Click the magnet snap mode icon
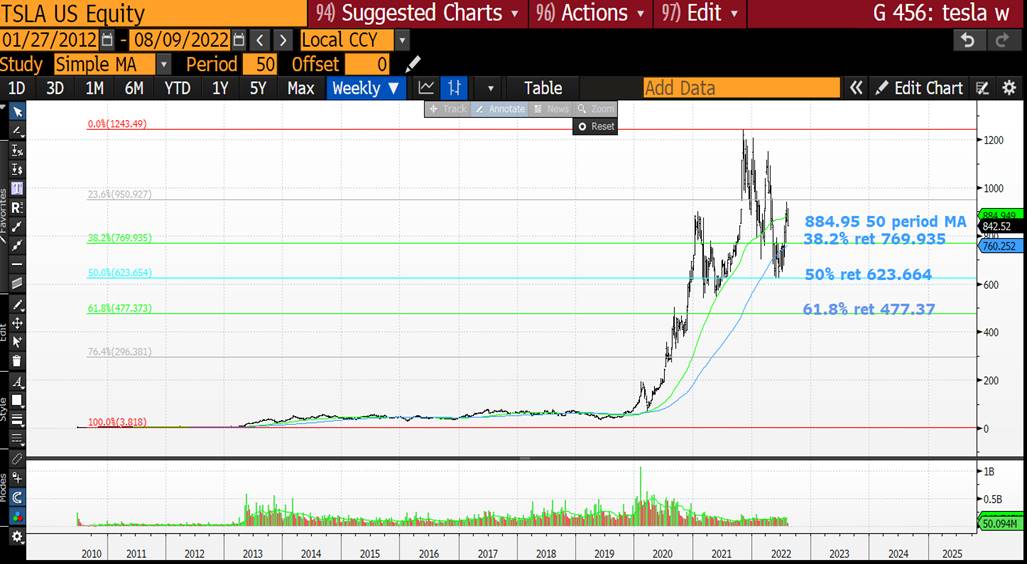 coord(17,498)
